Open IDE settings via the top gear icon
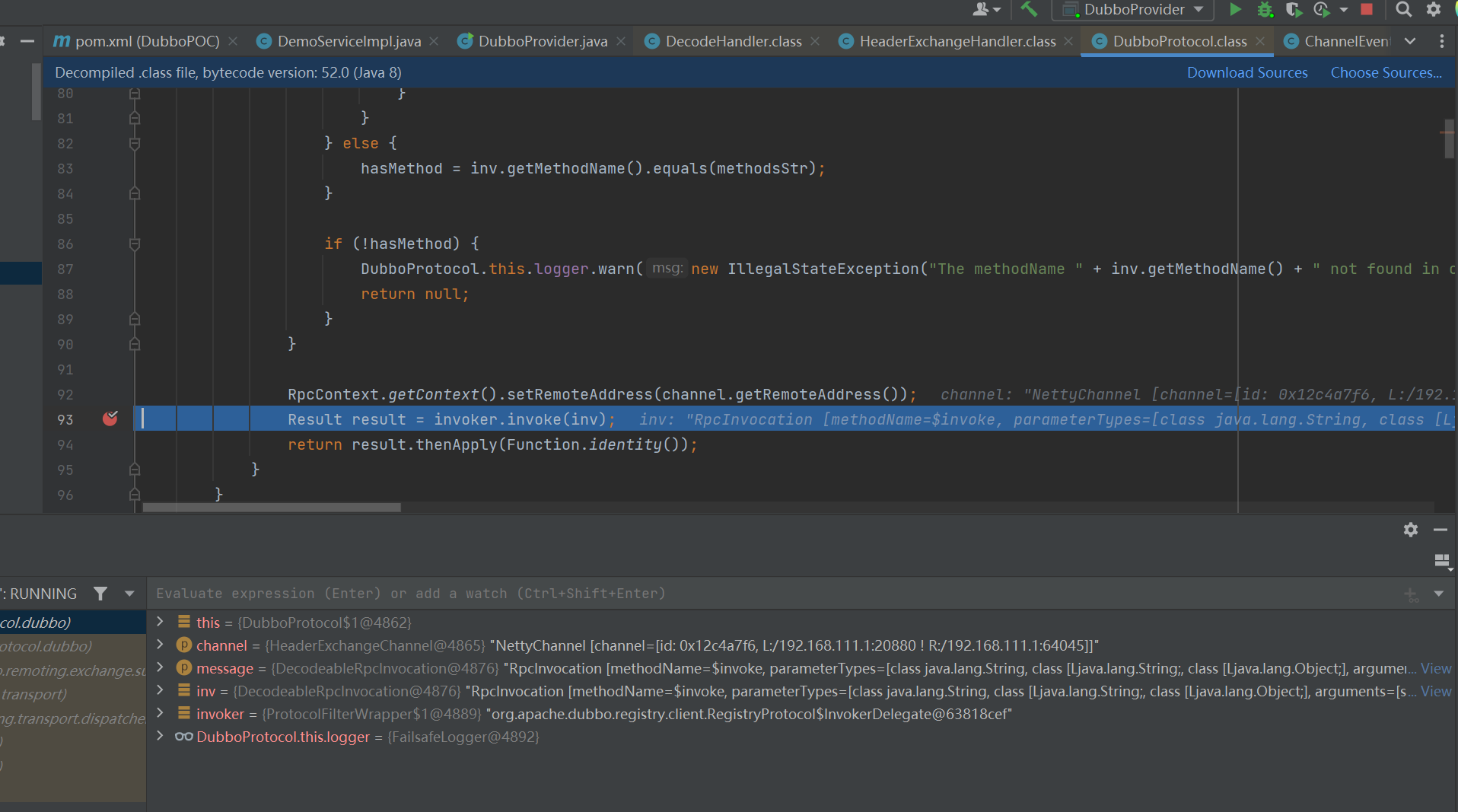1458x812 pixels. pos(1434,9)
